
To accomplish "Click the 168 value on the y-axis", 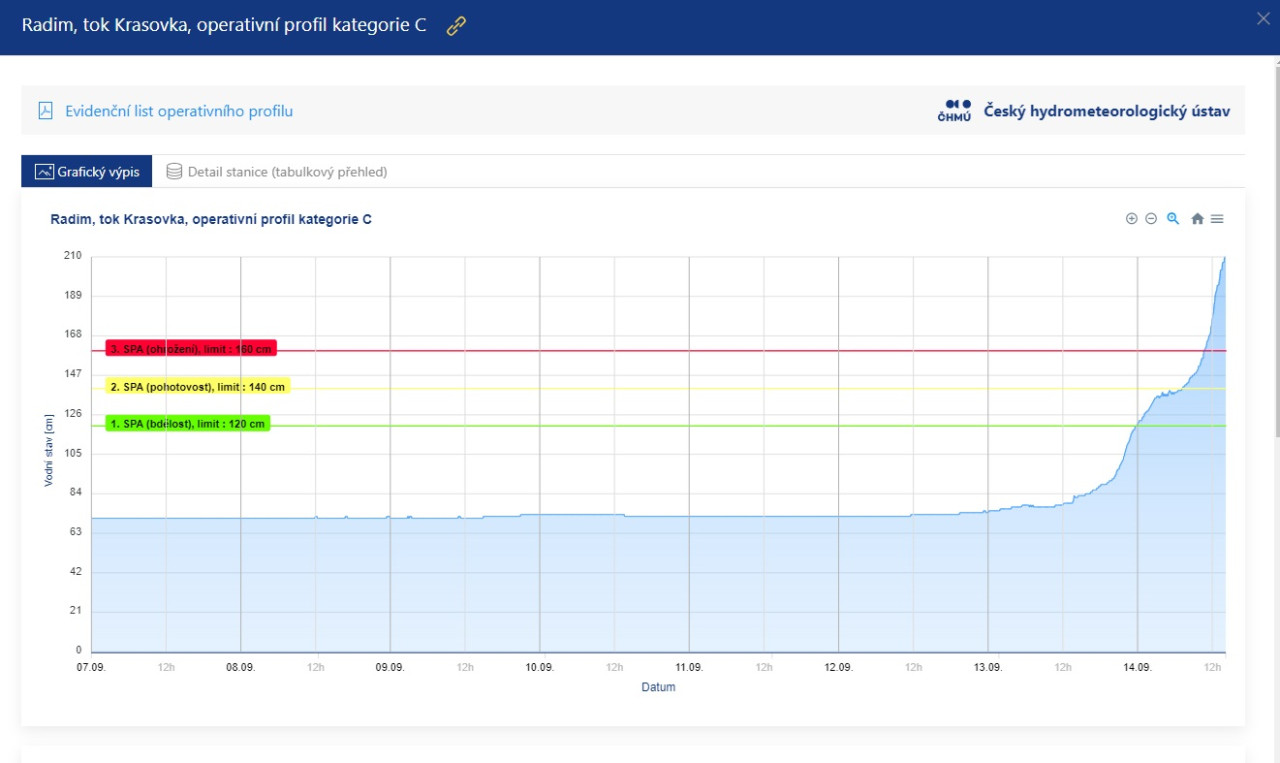I will [73, 335].
